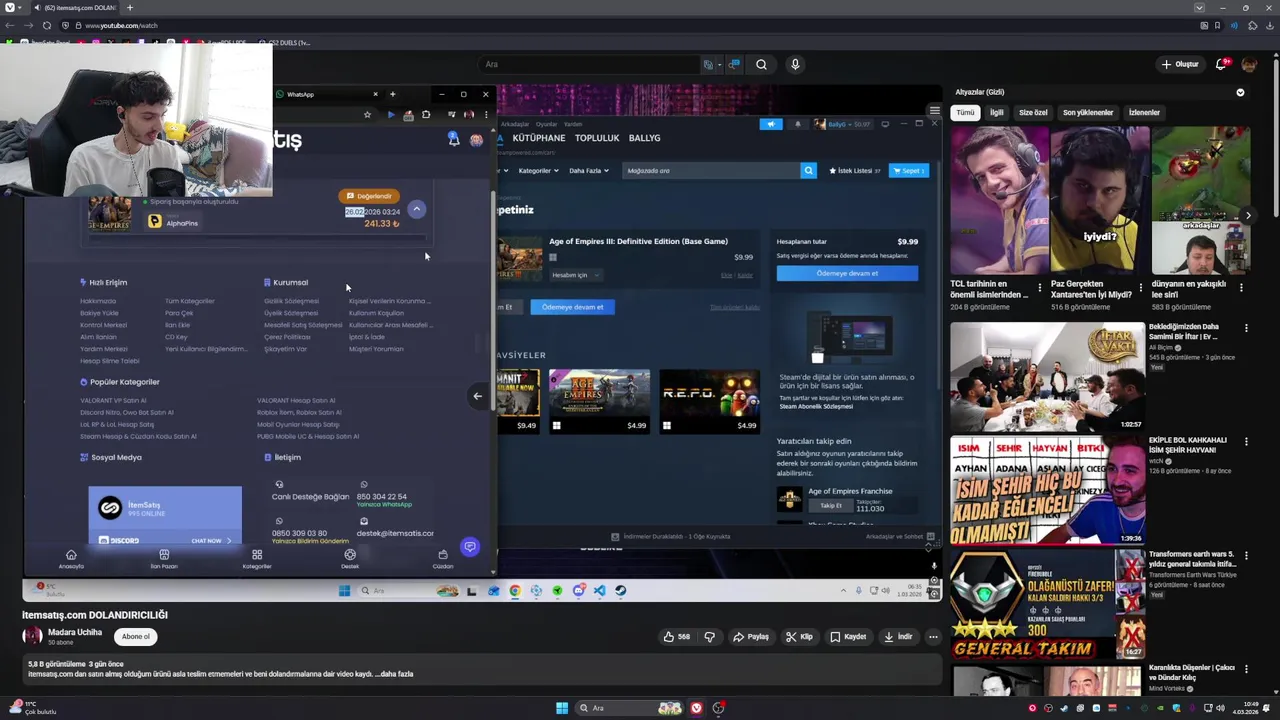This screenshot has height=720, width=1280.
Task: Select the Size özel filter chip
Action: tap(1033, 112)
